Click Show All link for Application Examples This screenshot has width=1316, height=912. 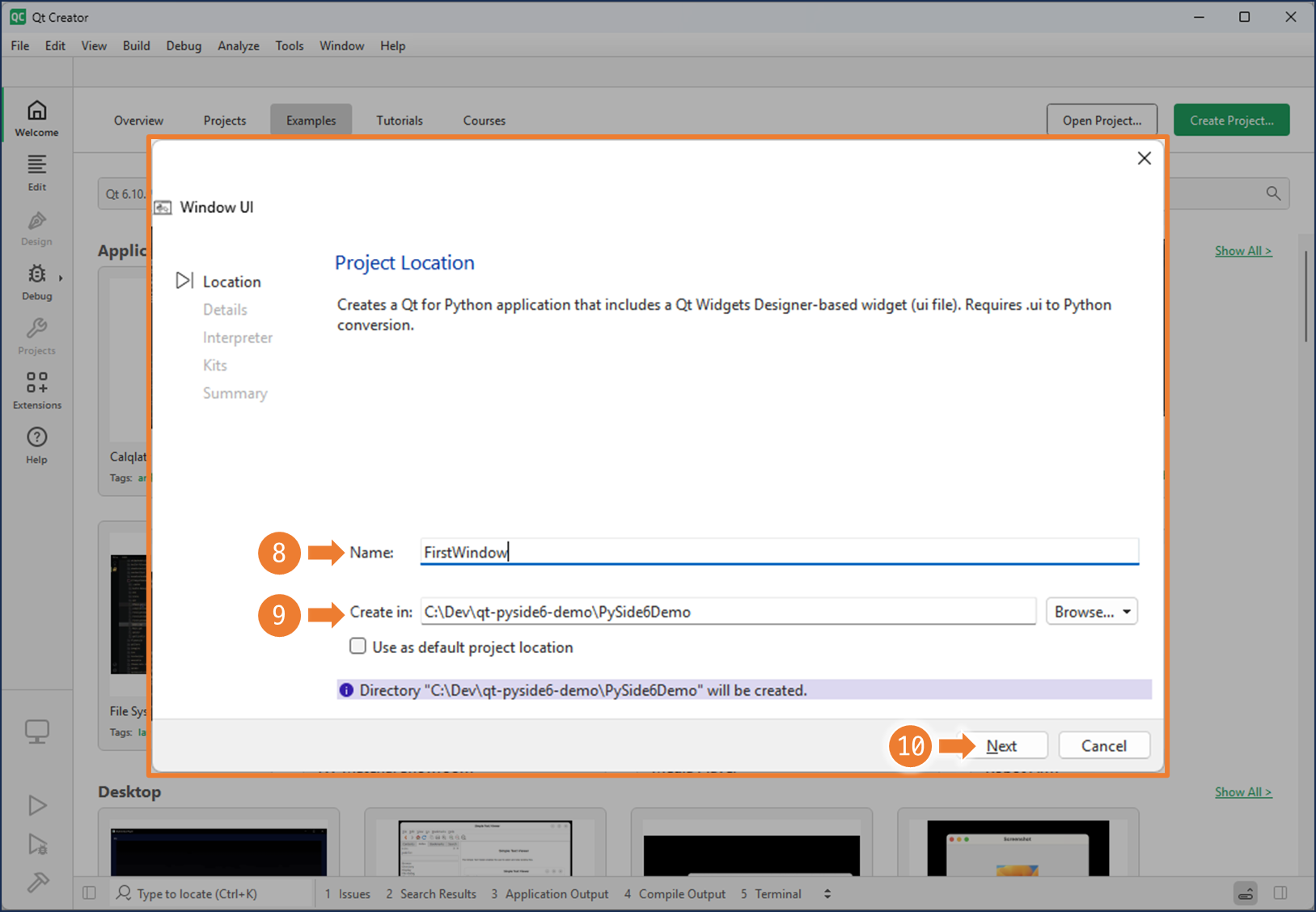click(x=1242, y=251)
